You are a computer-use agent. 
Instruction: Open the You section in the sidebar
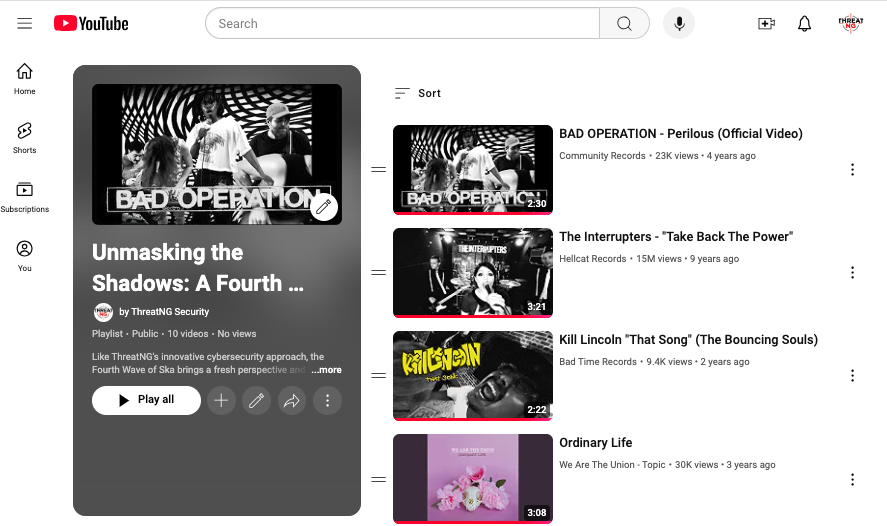coord(24,256)
